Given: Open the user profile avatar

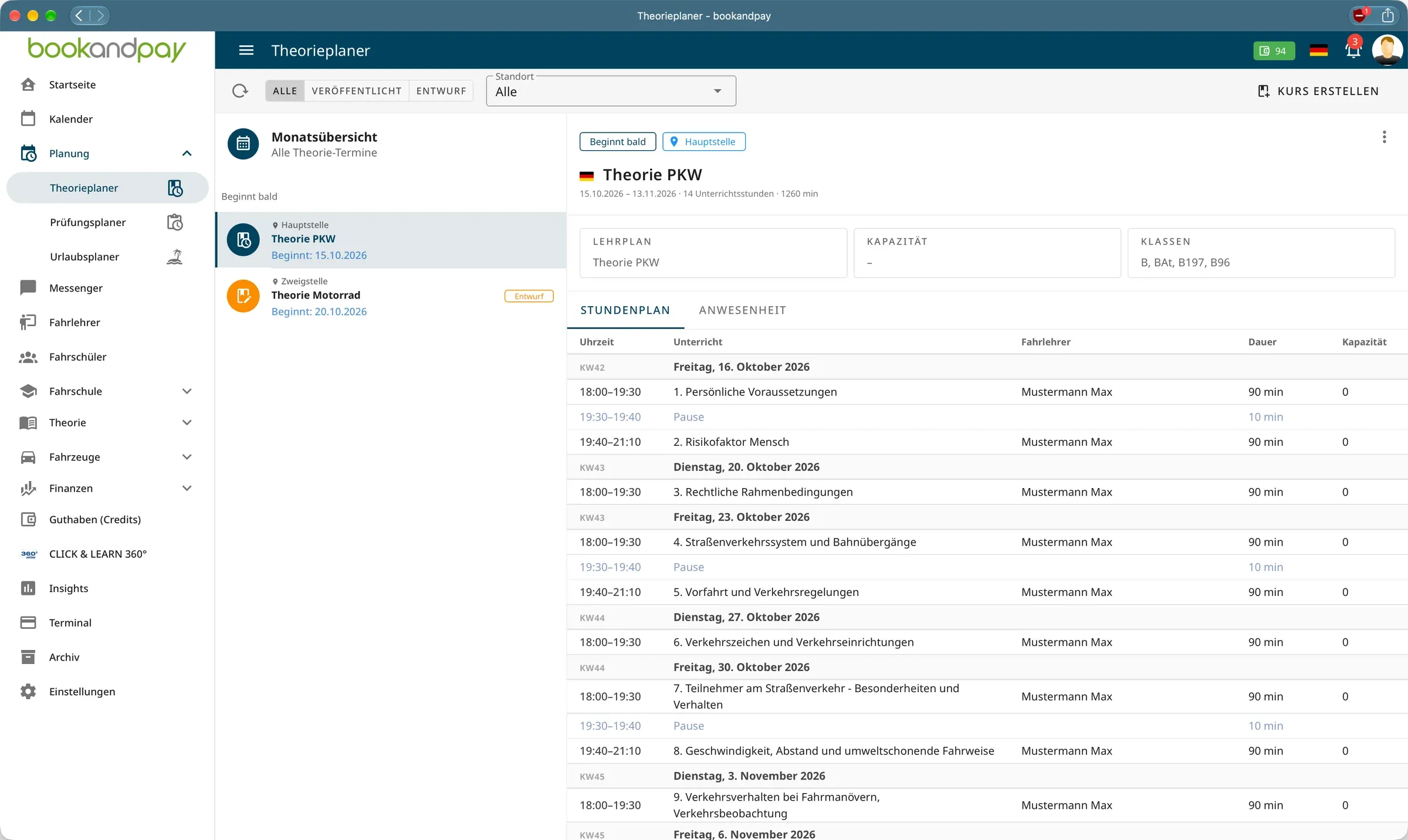Looking at the screenshot, I should [1387, 50].
